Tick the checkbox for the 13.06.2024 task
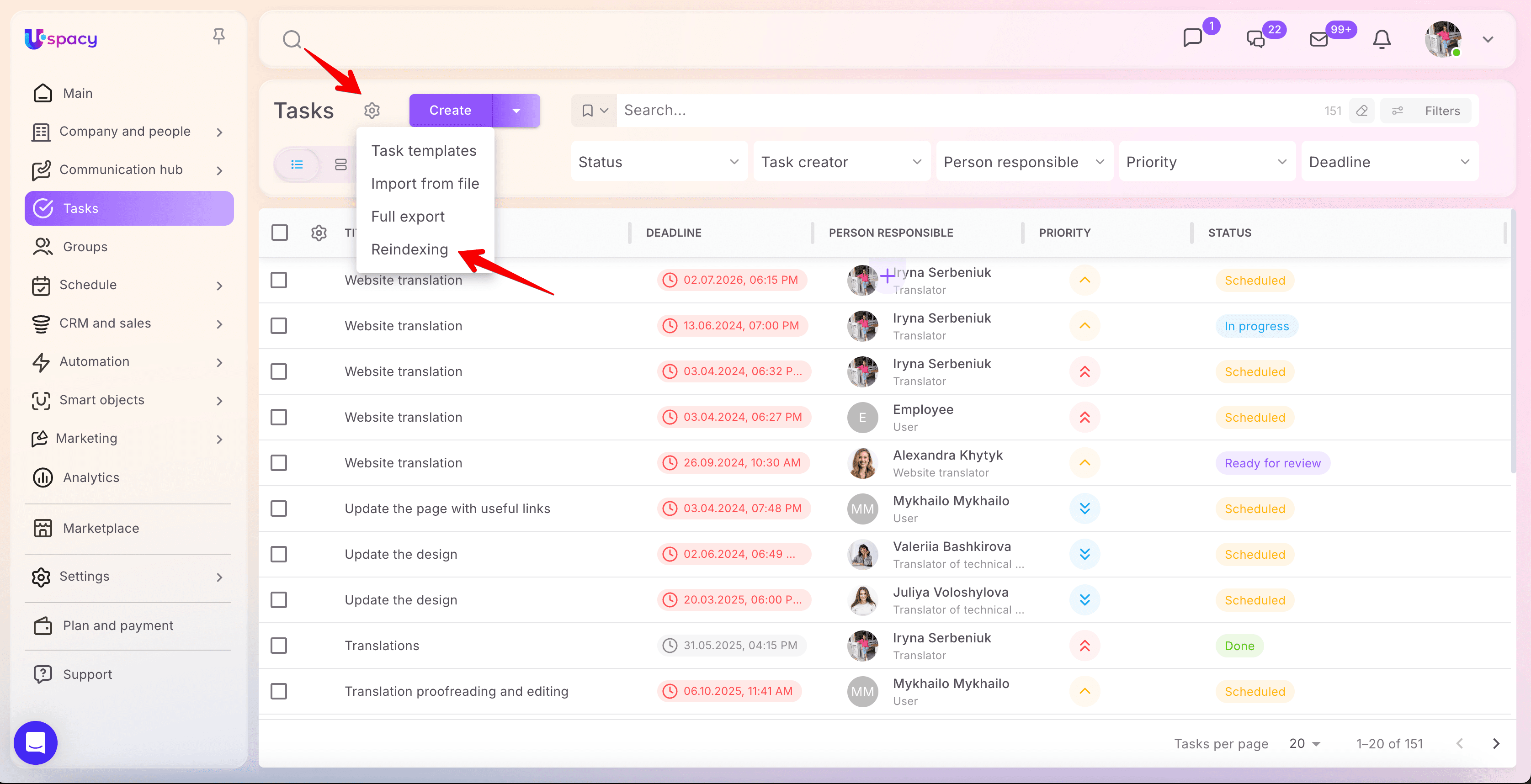1531x784 pixels. 279,325
